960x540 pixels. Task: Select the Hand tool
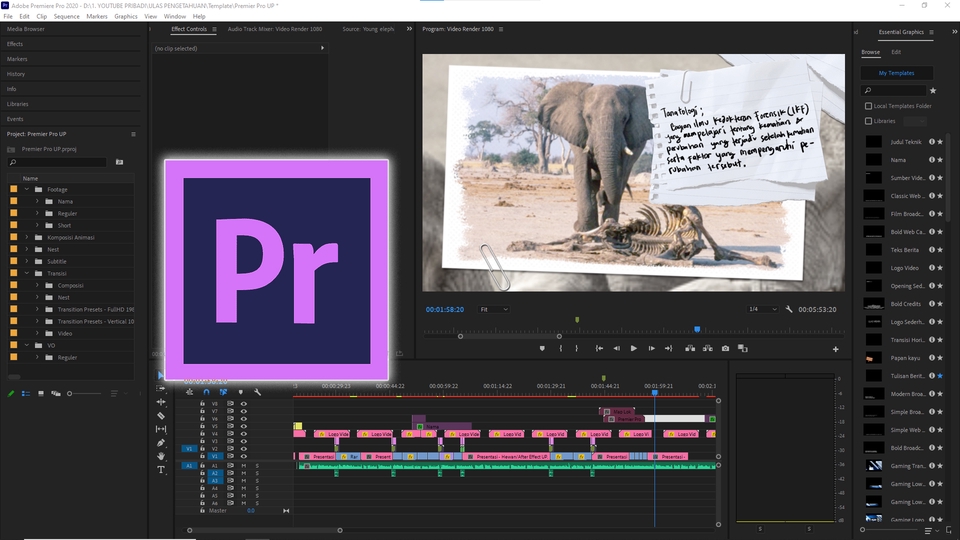click(x=161, y=456)
